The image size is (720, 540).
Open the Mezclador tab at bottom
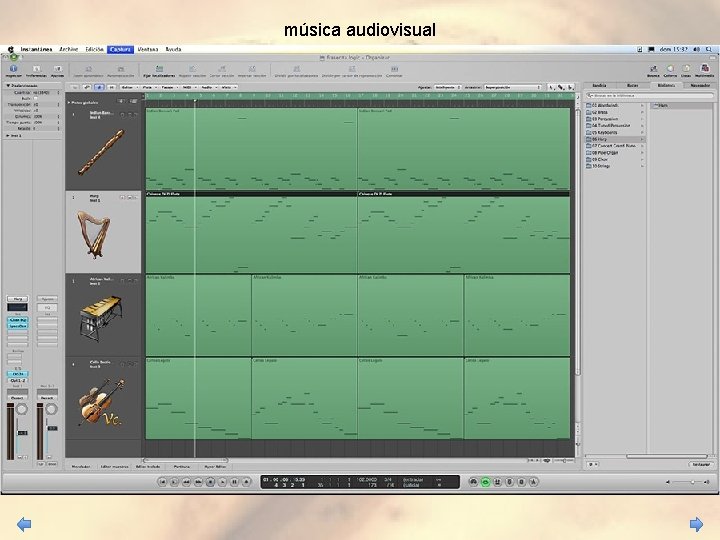[81, 466]
